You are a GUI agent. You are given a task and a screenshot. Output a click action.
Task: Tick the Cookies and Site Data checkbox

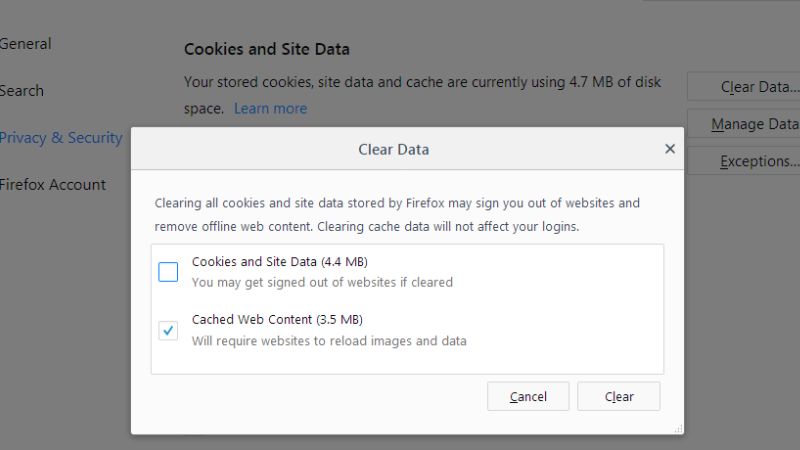[168, 272]
